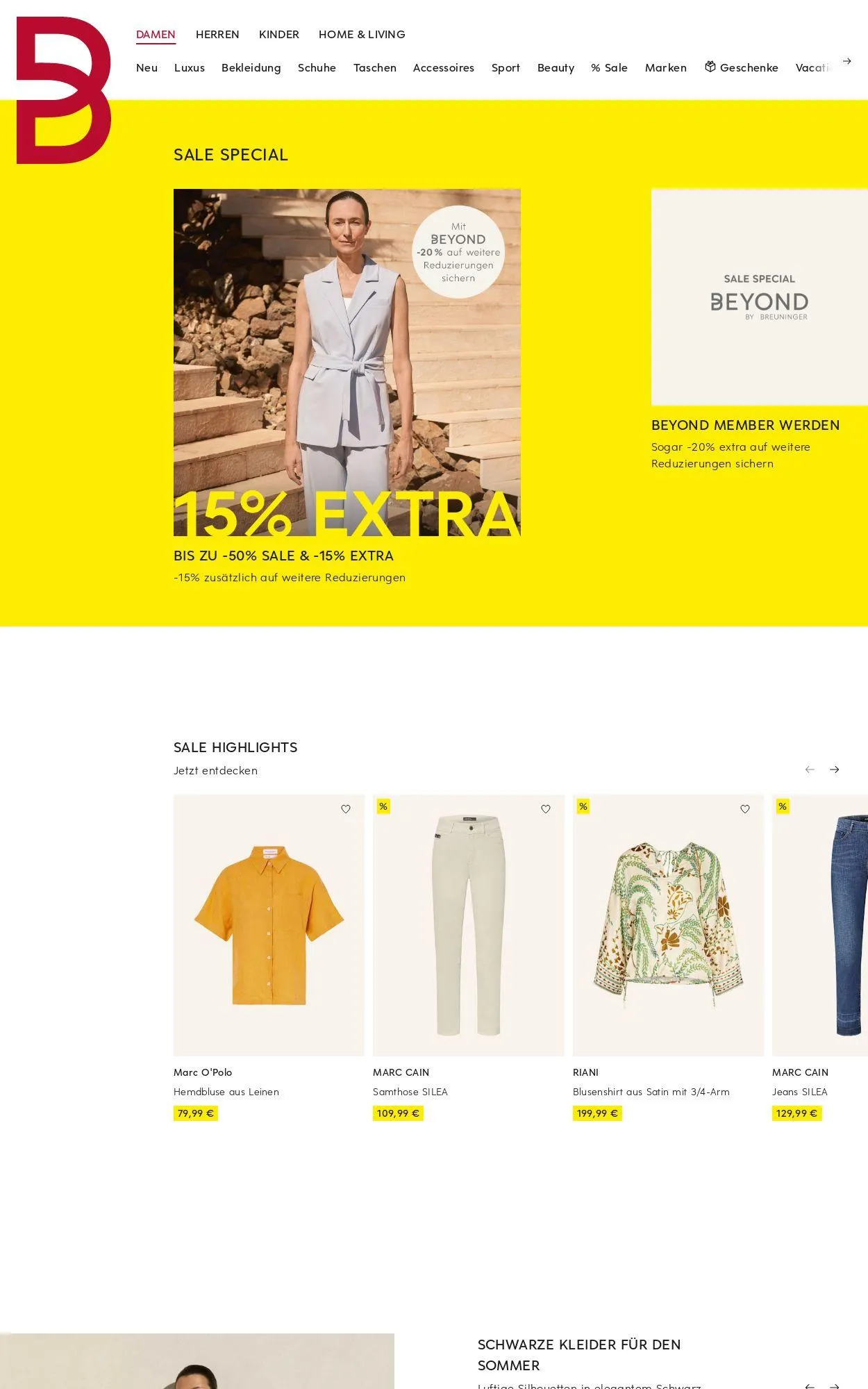The width and height of the screenshot is (868, 1389).
Task: Open the Marken menu
Action: tap(666, 67)
